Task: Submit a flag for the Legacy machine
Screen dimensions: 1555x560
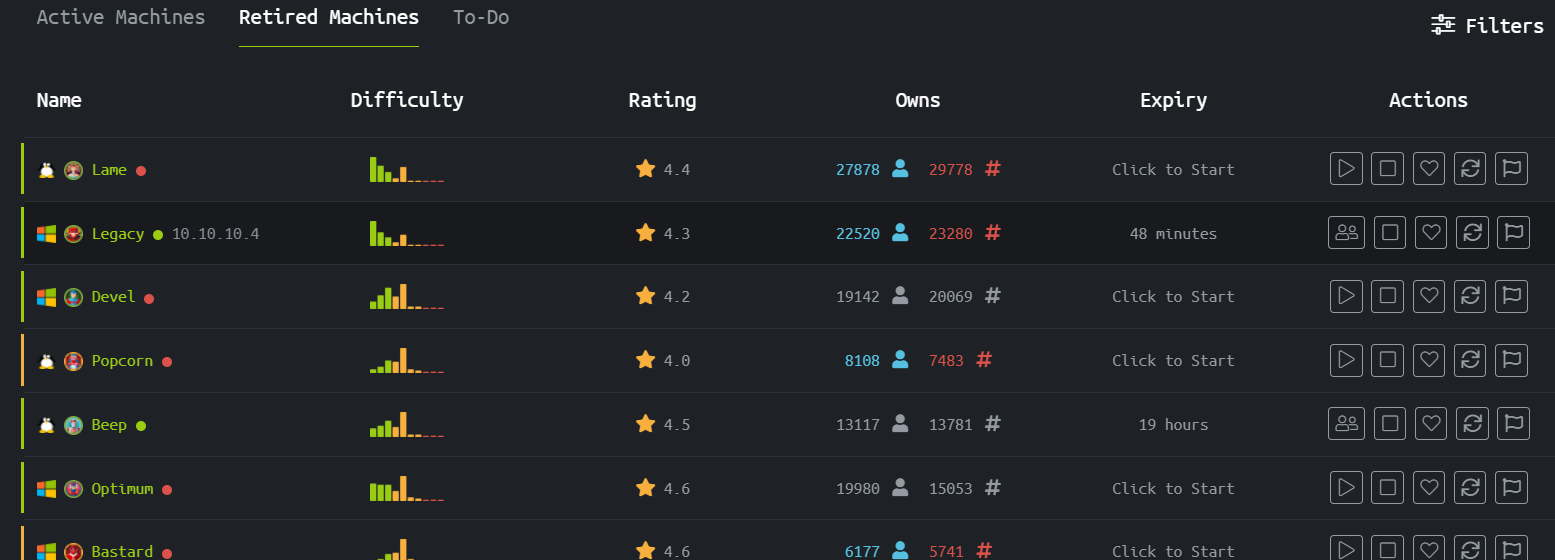Action: pos(1514,233)
